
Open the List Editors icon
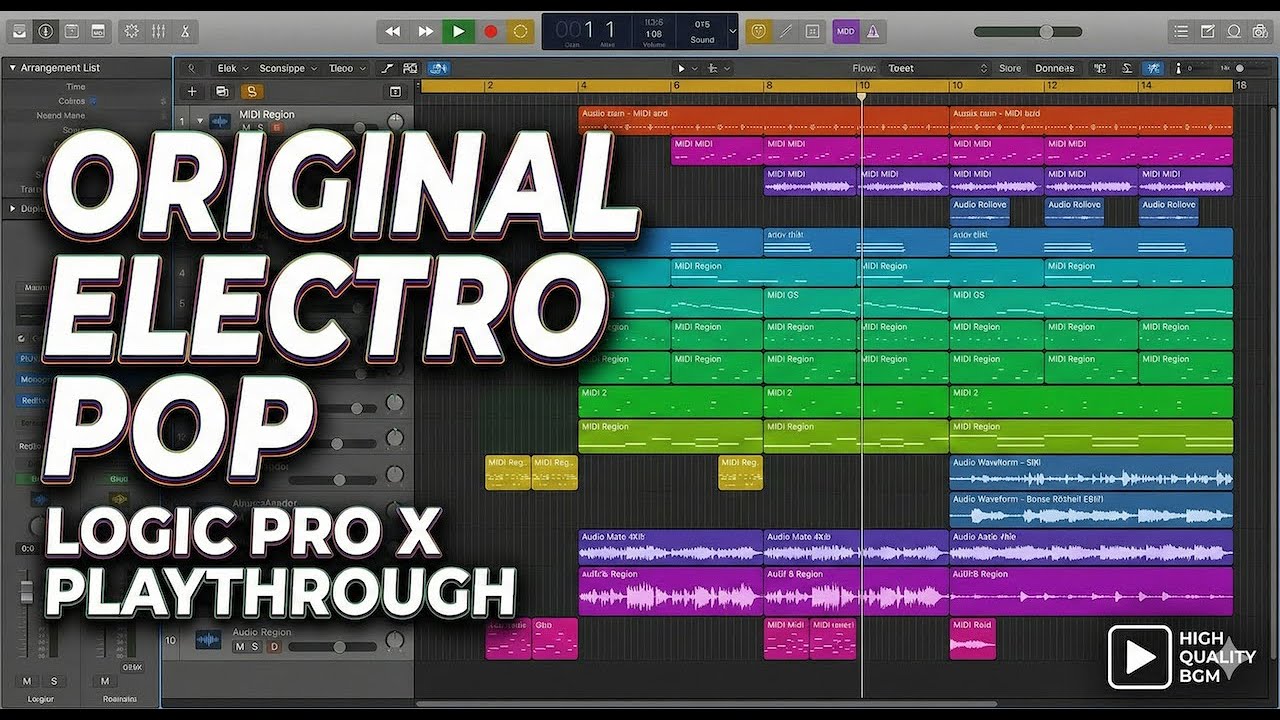[x=1182, y=31]
